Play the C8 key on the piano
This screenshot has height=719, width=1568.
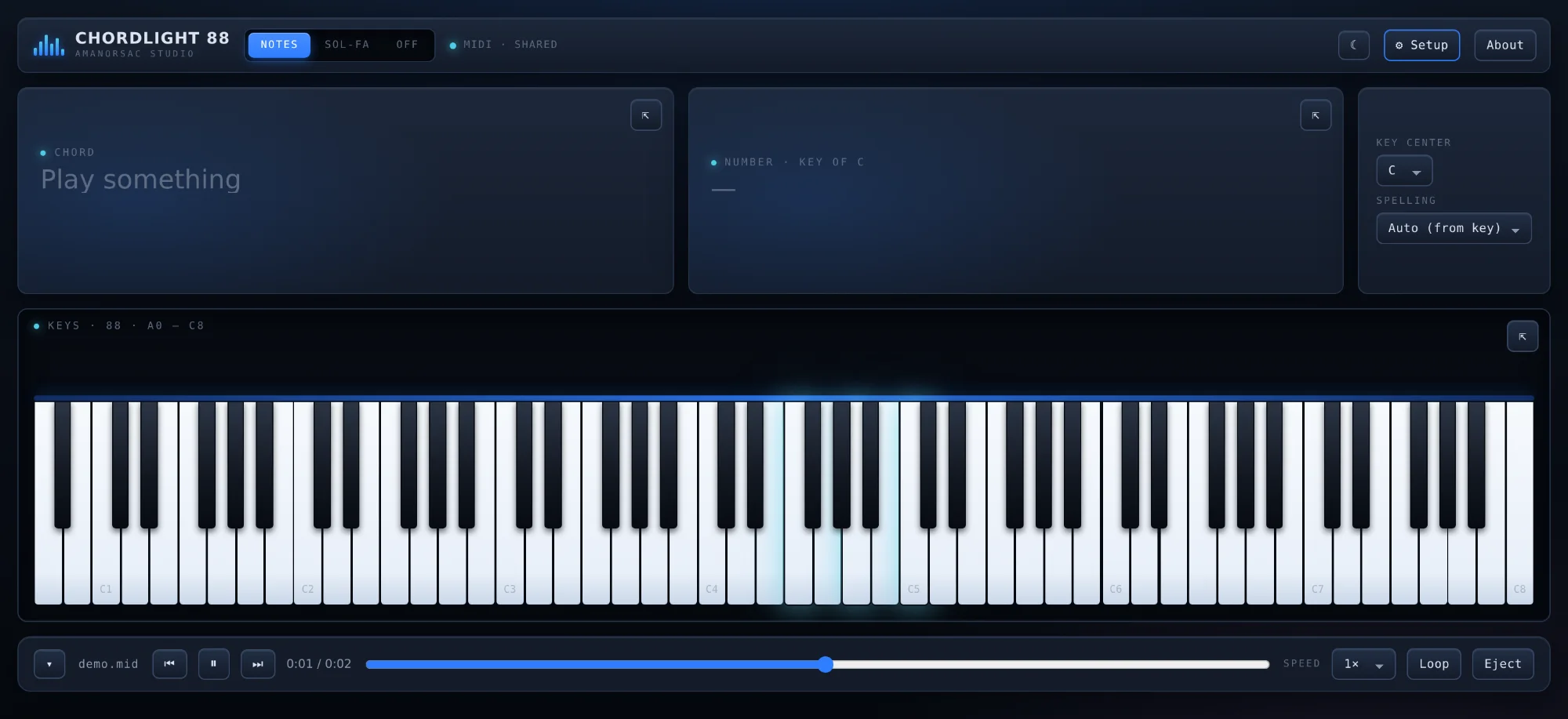click(1519, 503)
